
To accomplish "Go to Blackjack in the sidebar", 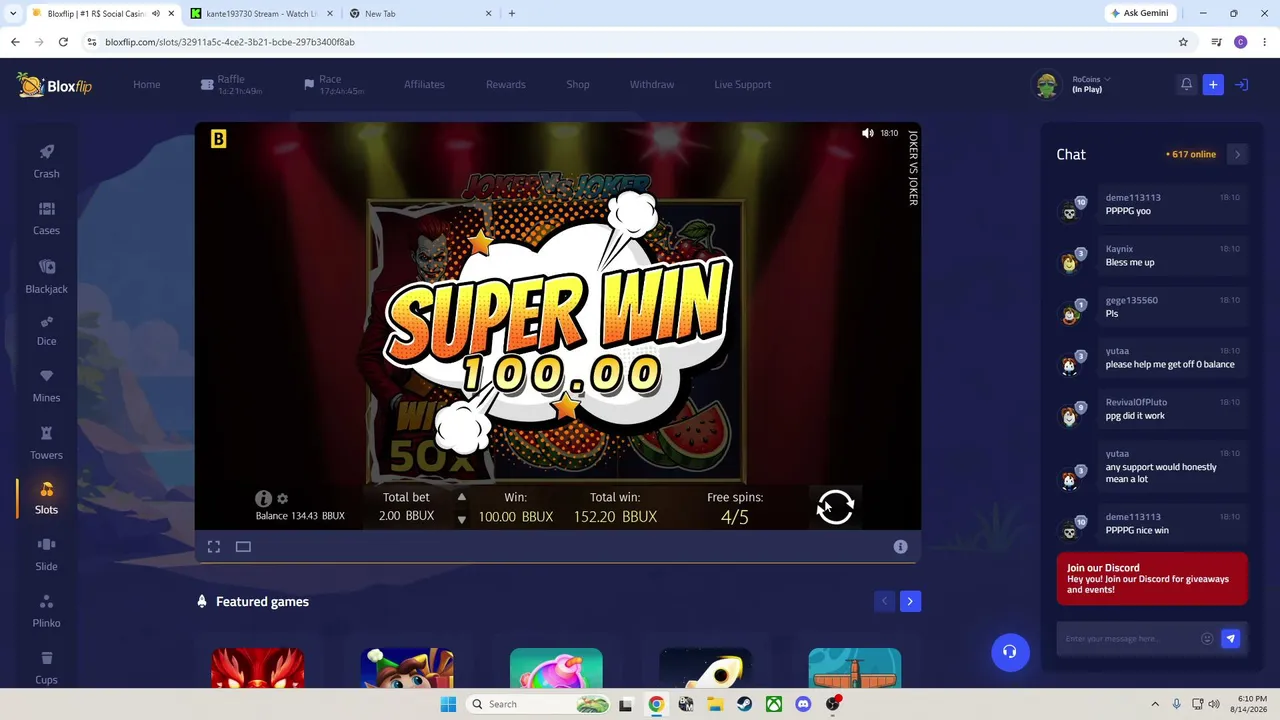I will click(x=46, y=276).
